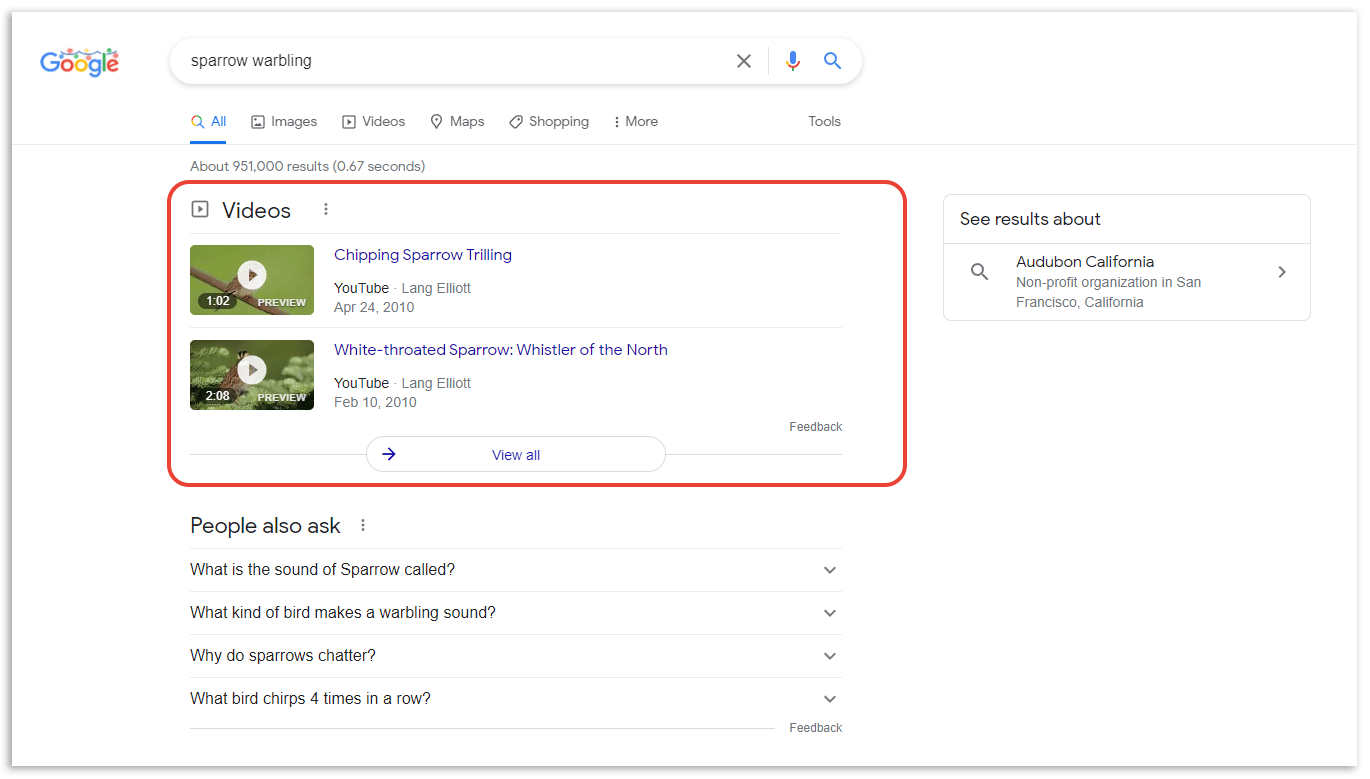This screenshot has height=779, width=1370.
Task: Click the People also ask heading
Action: point(265,526)
